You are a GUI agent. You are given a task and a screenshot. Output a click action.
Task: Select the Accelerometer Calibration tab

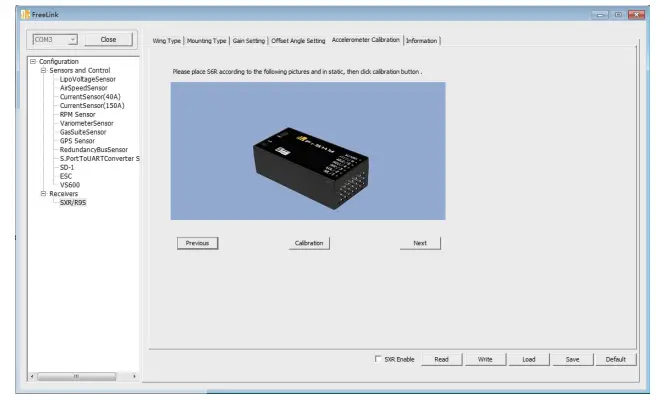366,40
